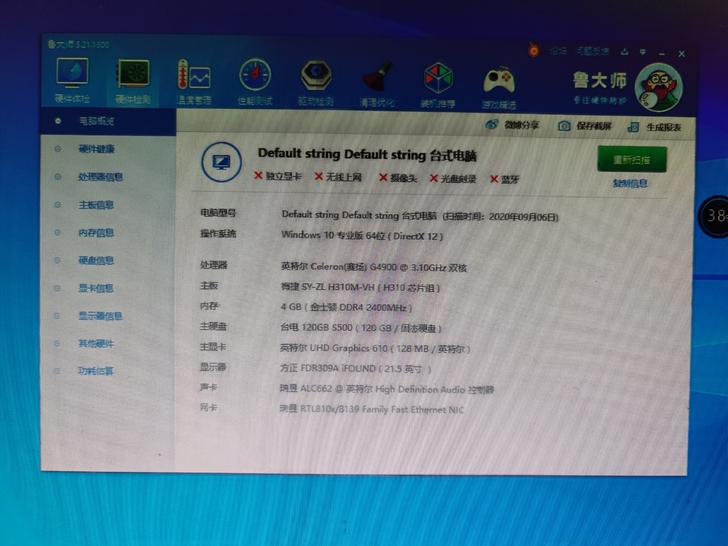
Task: Click the orange medal icon in title bar
Action: [x=534, y=50]
